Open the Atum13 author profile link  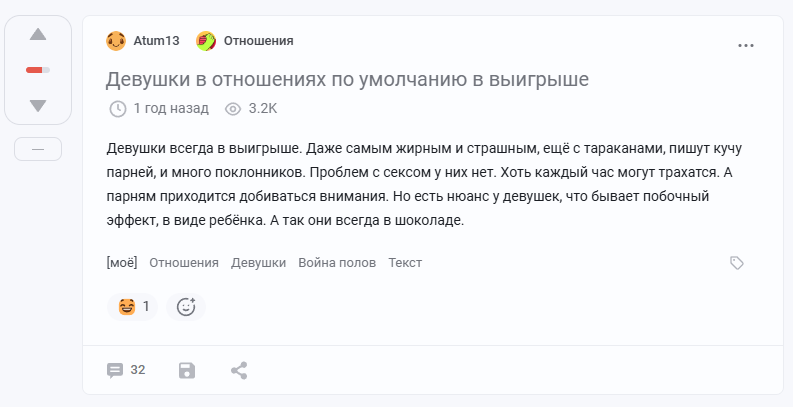point(156,41)
